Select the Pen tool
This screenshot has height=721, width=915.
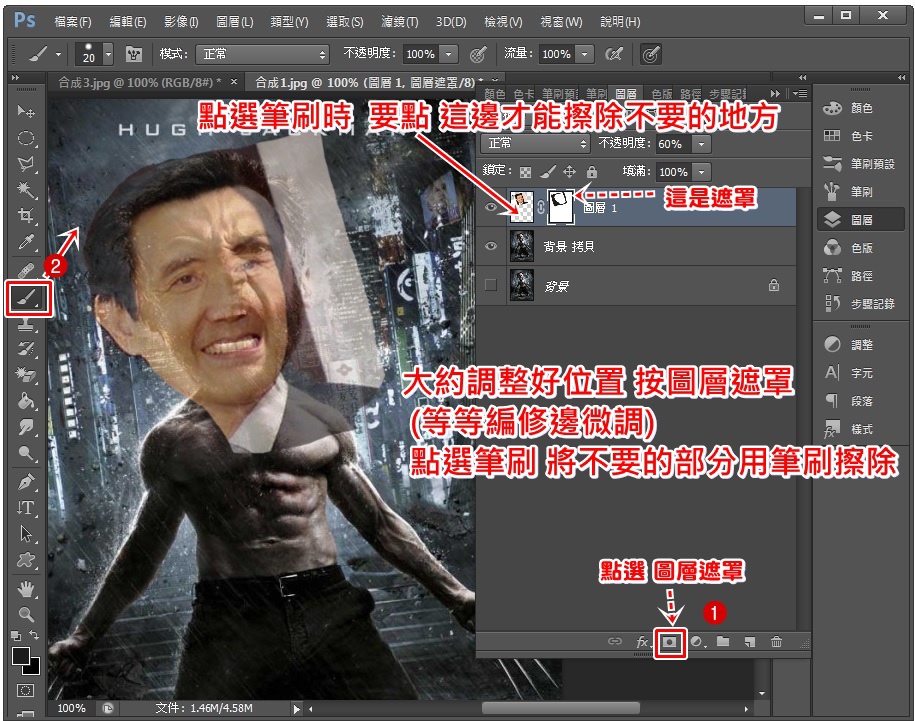click(x=26, y=482)
